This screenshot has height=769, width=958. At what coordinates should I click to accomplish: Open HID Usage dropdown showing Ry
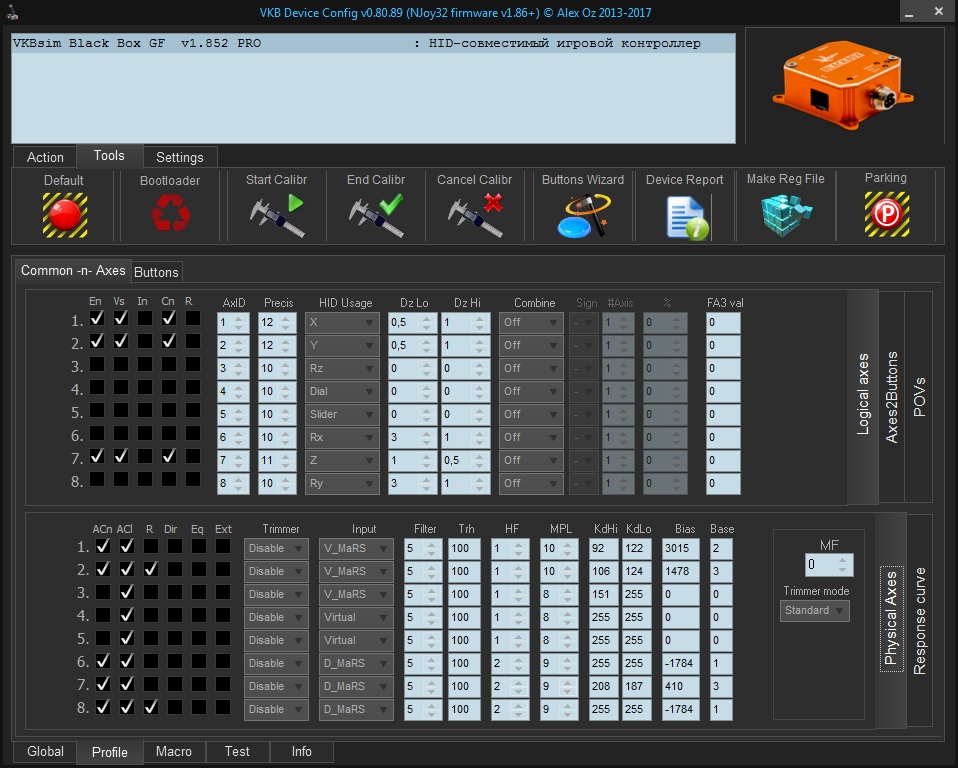[342, 483]
